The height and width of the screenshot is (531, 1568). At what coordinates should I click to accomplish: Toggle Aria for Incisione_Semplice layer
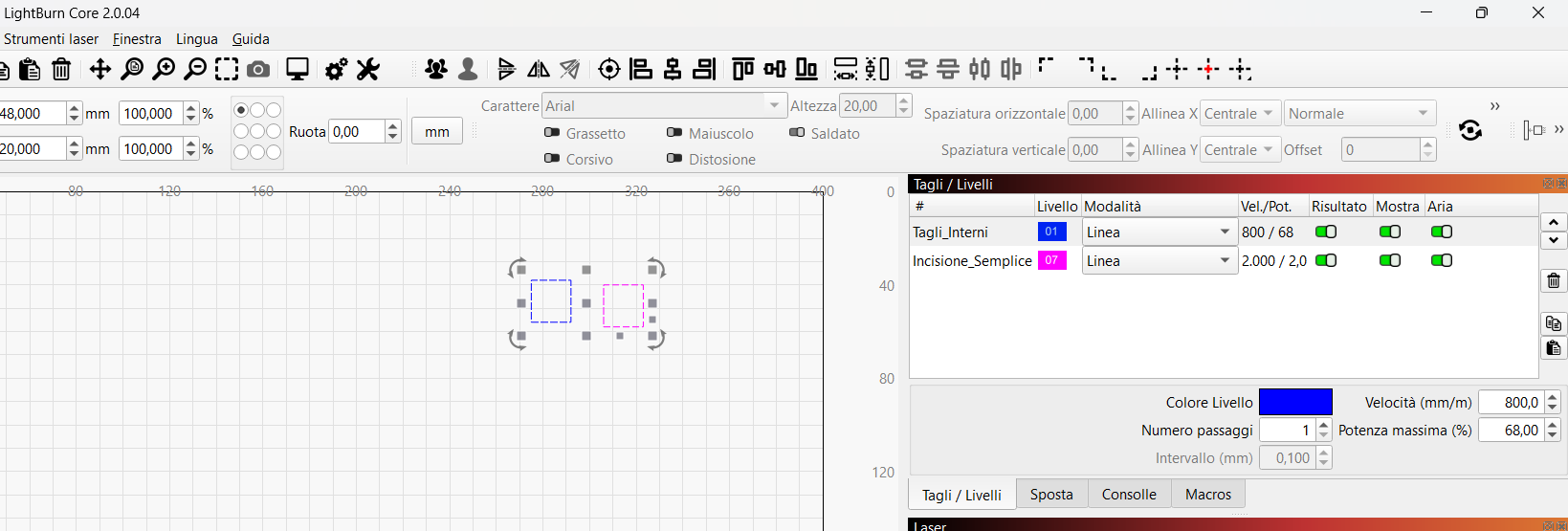pyautogui.click(x=1441, y=260)
